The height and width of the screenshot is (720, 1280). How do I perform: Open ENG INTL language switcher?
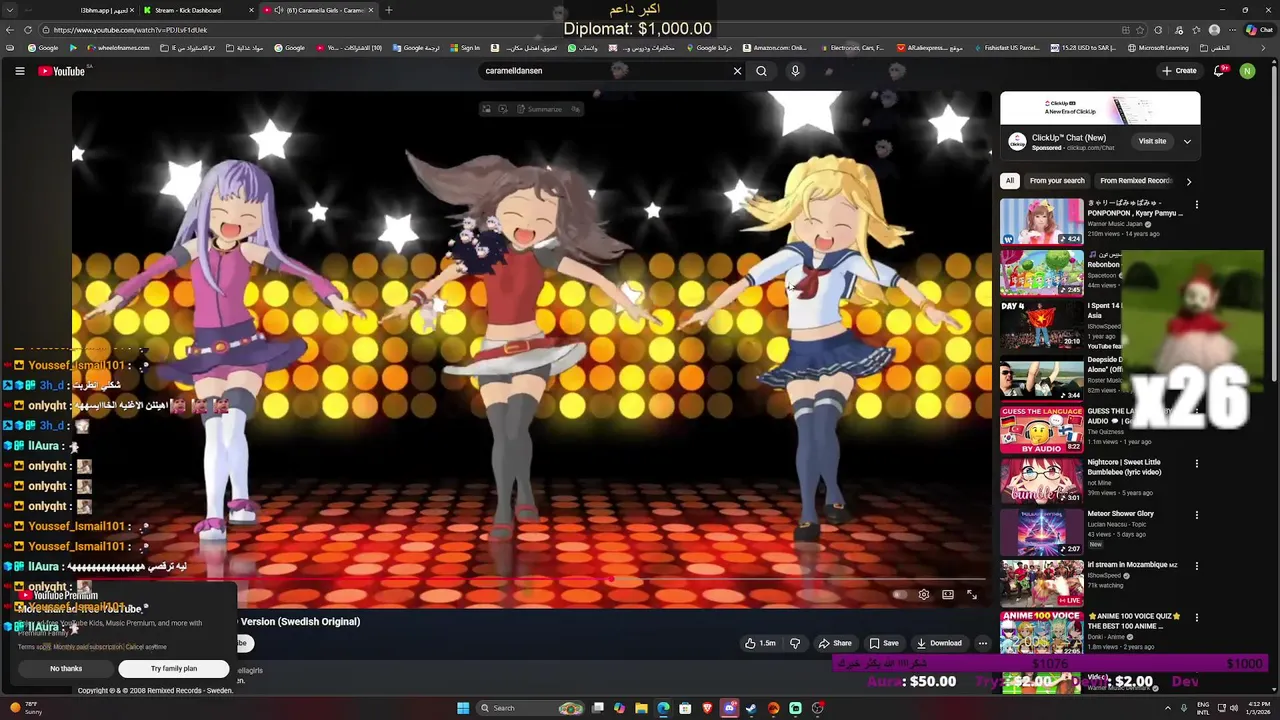1203,708
